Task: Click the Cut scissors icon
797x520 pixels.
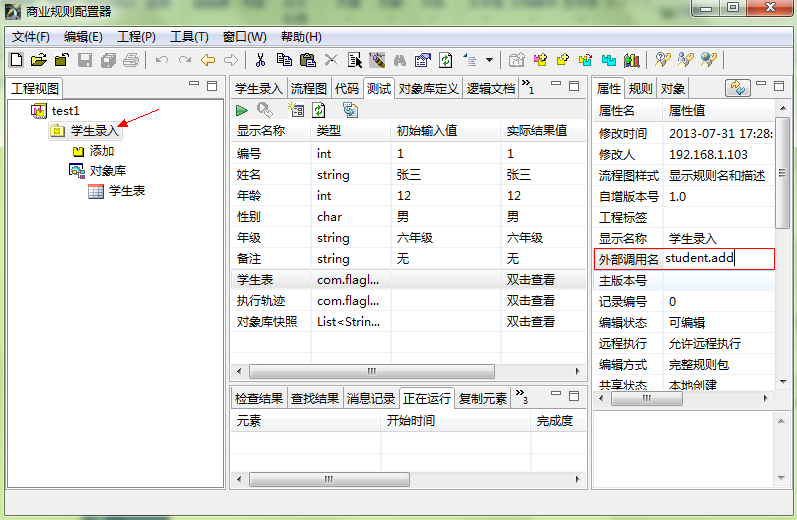Action: coord(260,60)
